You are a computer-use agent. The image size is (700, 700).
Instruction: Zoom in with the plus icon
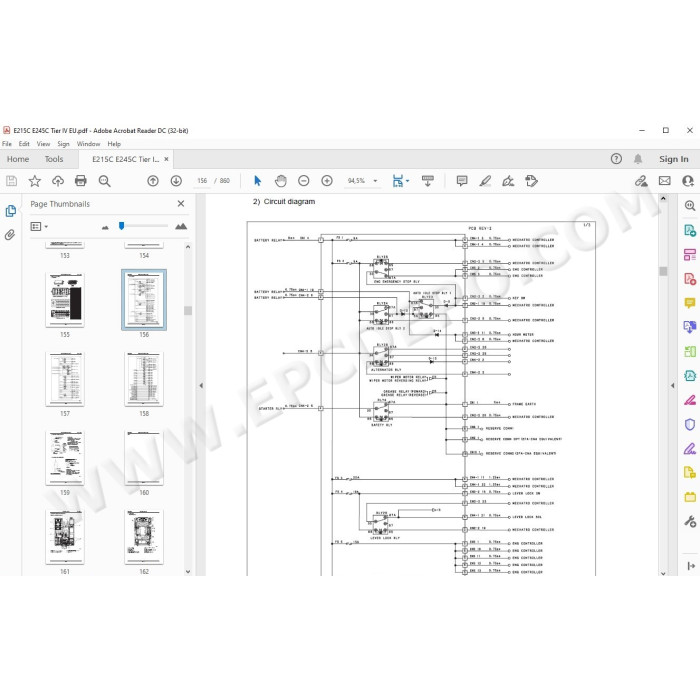(x=327, y=181)
